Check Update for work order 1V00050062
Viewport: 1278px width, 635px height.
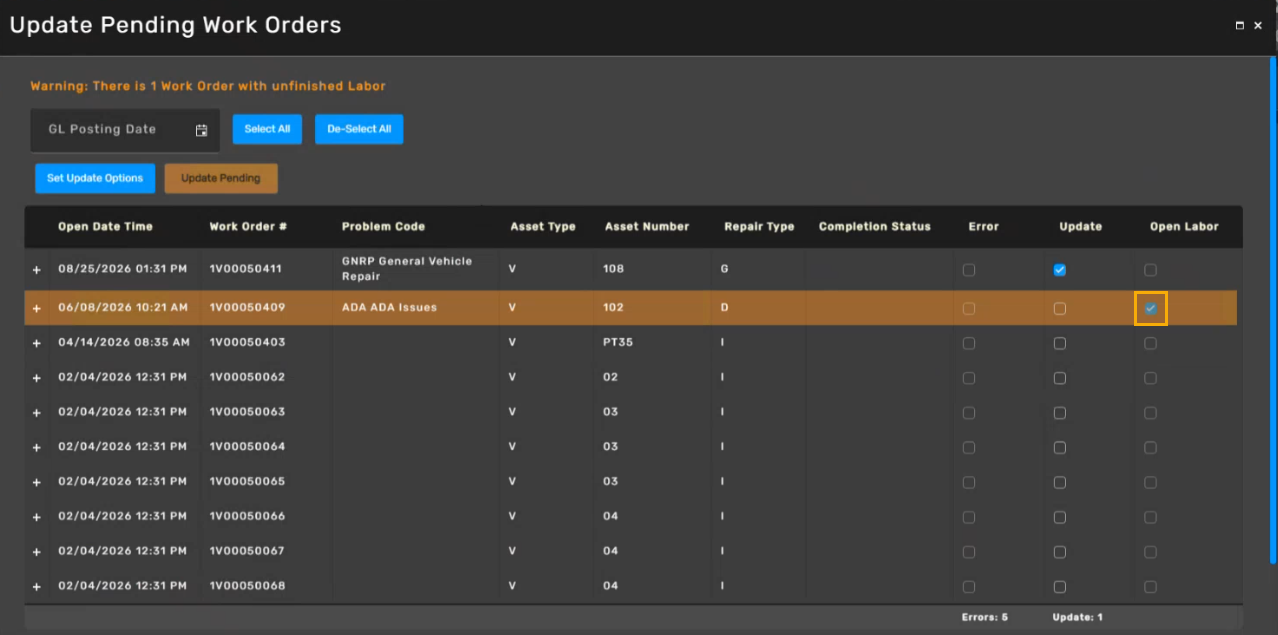tap(1060, 378)
